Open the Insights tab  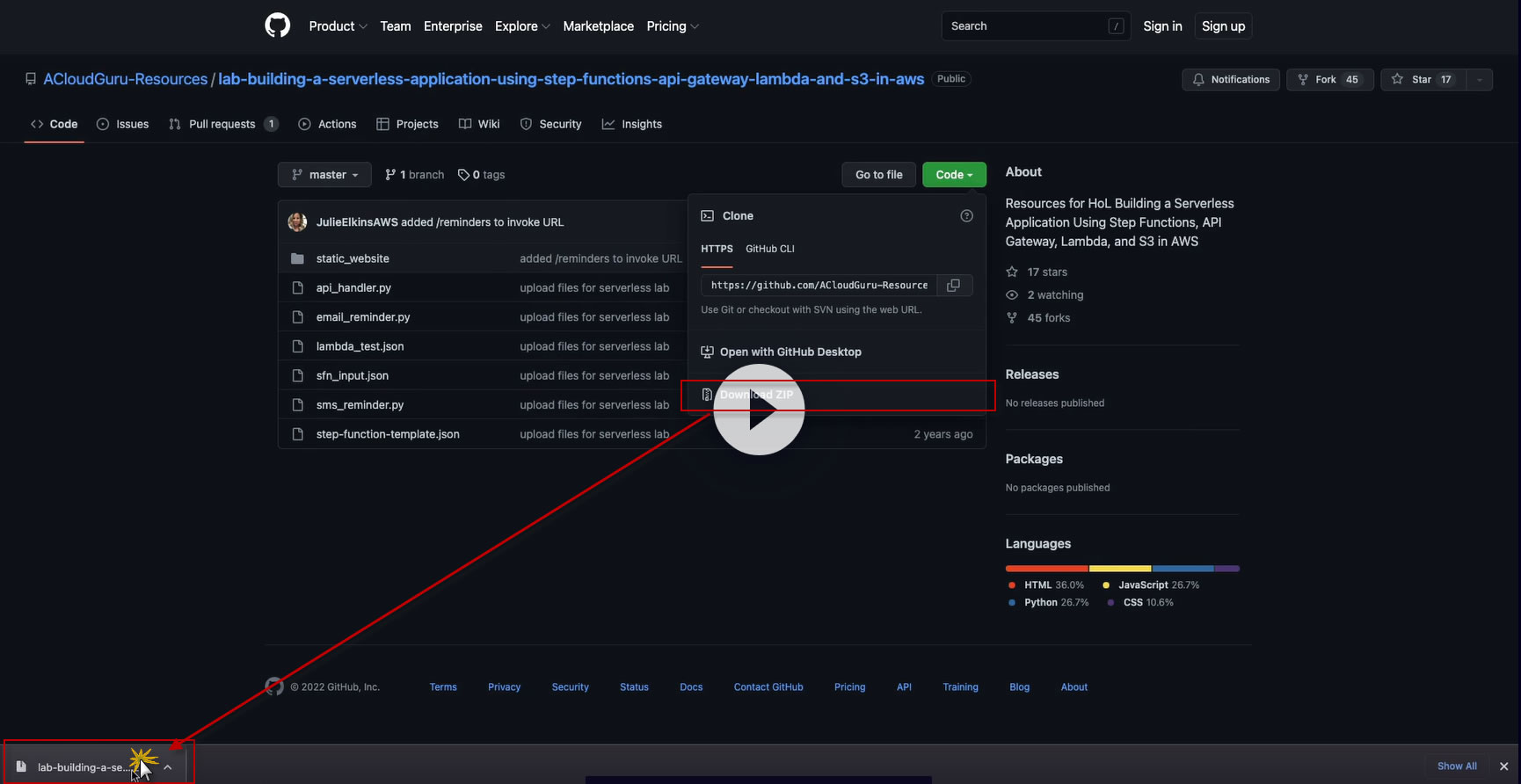(632, 124)
